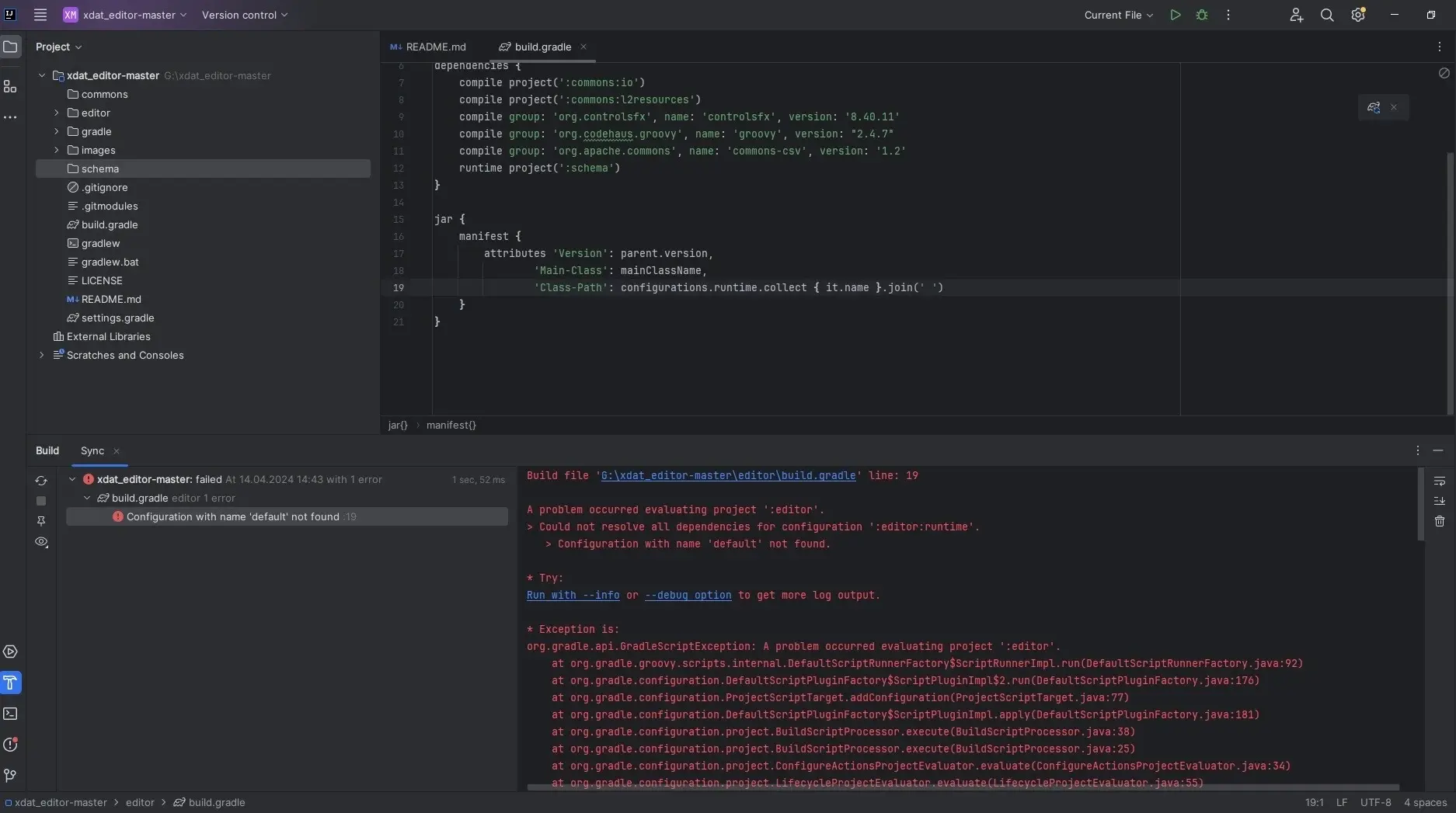Collapse xdat_editor-master root folder
Image resolution: width=1456 pixels, height=813 pixels.
[42, 75]
